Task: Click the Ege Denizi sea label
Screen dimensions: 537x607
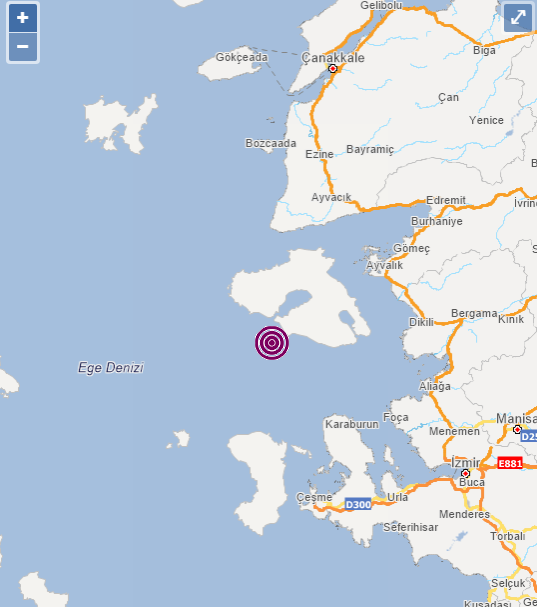Action: [x=111, y=367]
